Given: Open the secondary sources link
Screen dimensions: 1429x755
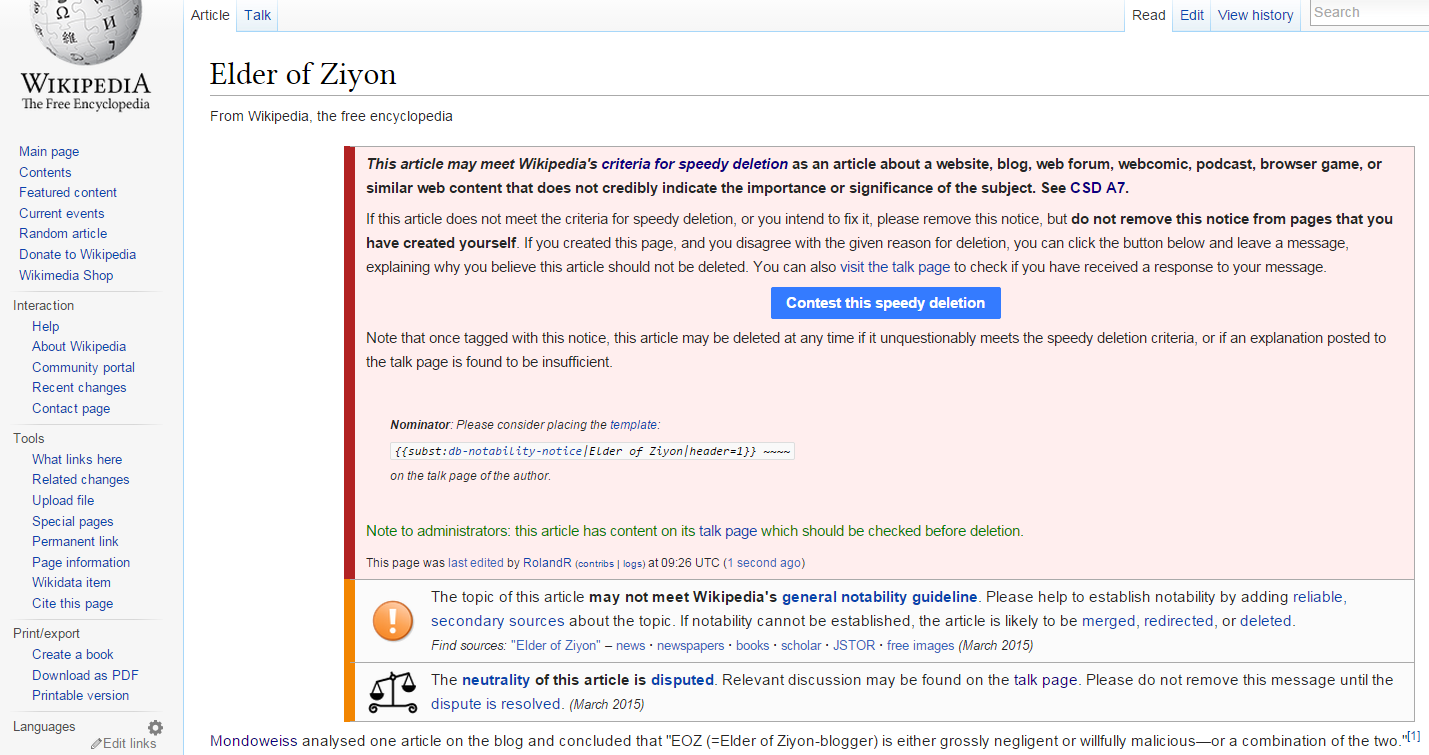Looking at the screenshot, I should tap(497, 621).
